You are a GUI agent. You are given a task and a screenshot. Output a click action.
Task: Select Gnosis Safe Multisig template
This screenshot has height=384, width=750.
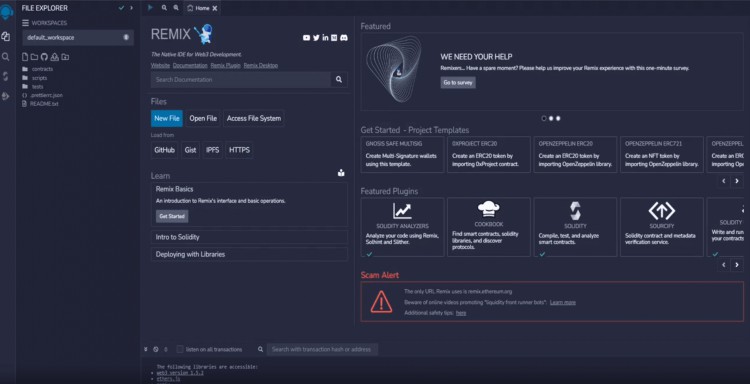pyautogui.click(x=402, y=154)
